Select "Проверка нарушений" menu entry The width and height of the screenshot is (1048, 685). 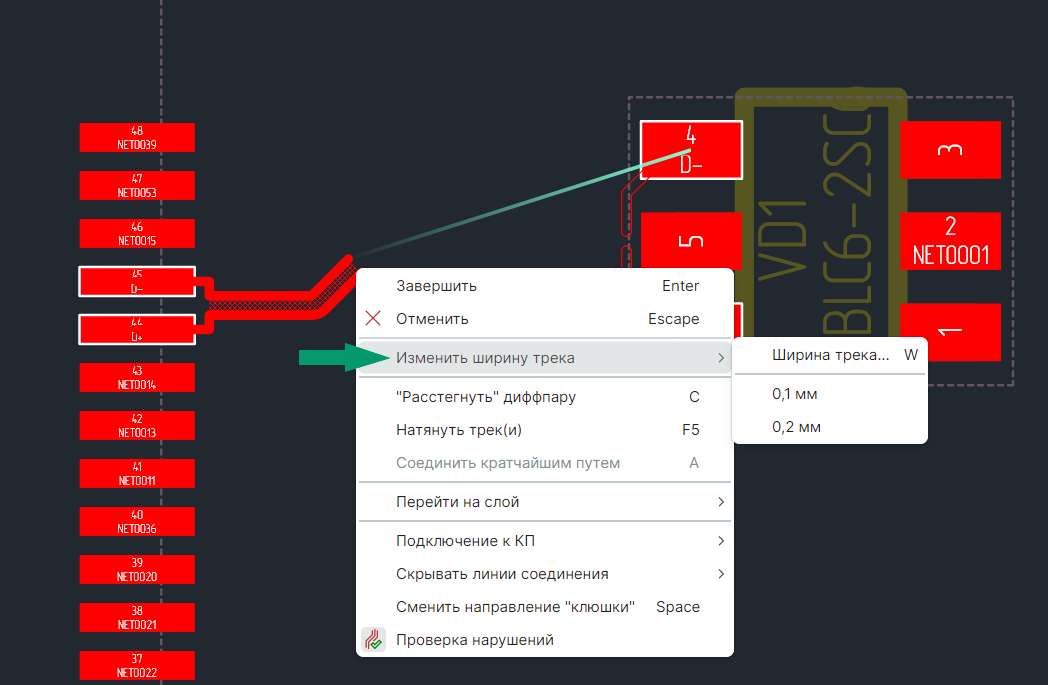474,640
